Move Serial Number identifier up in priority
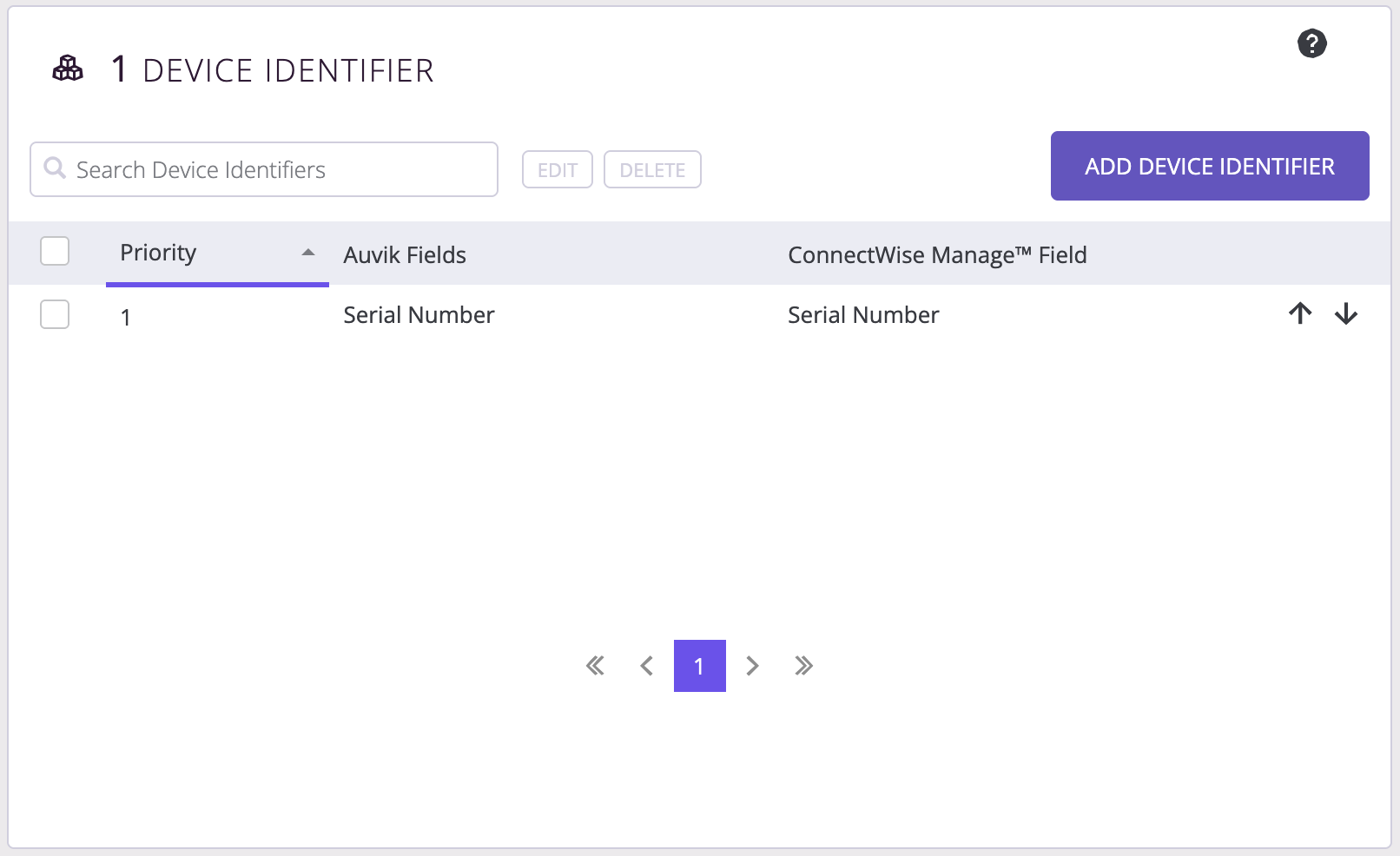Screen dimensions: 1400x856 coord(1300,313)
